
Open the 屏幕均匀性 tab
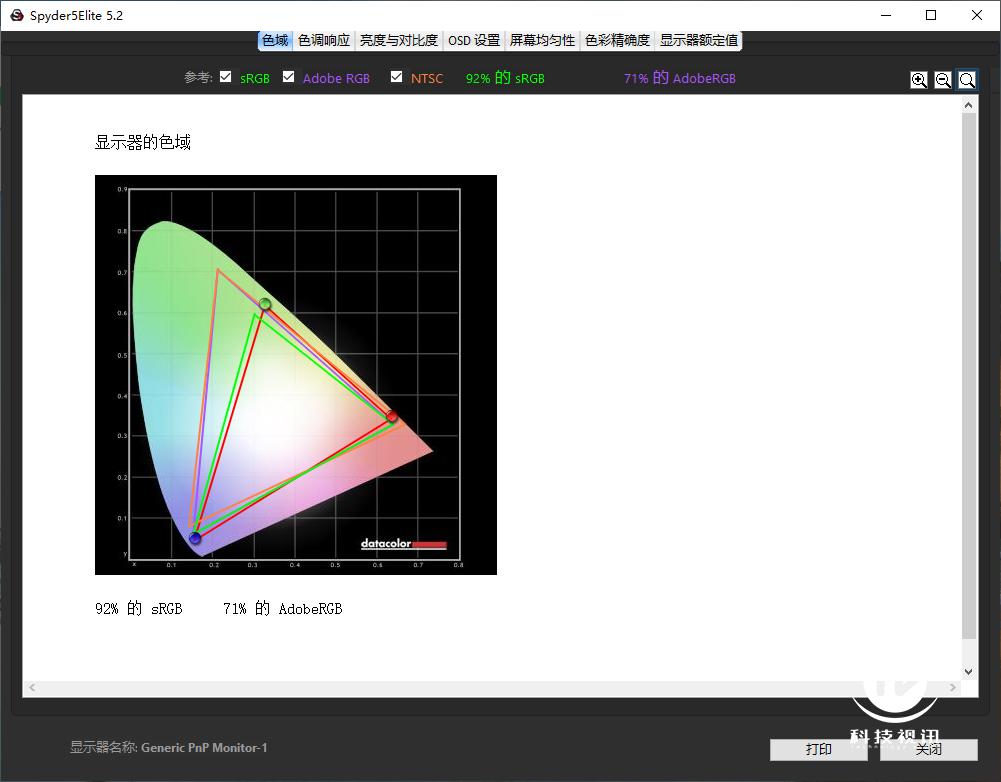pyautogui.click(x=542, y=40)
